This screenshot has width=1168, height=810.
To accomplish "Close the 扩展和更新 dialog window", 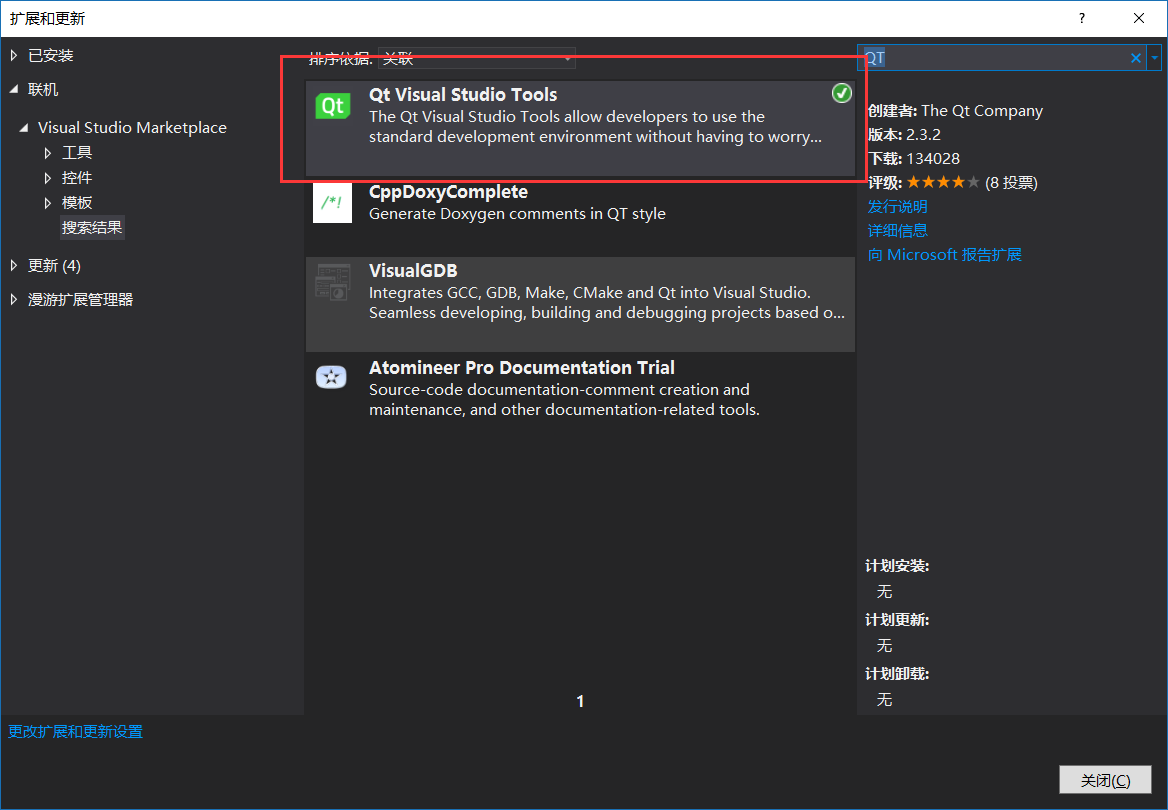I will pyautogui.click(x=1139, y=19).
